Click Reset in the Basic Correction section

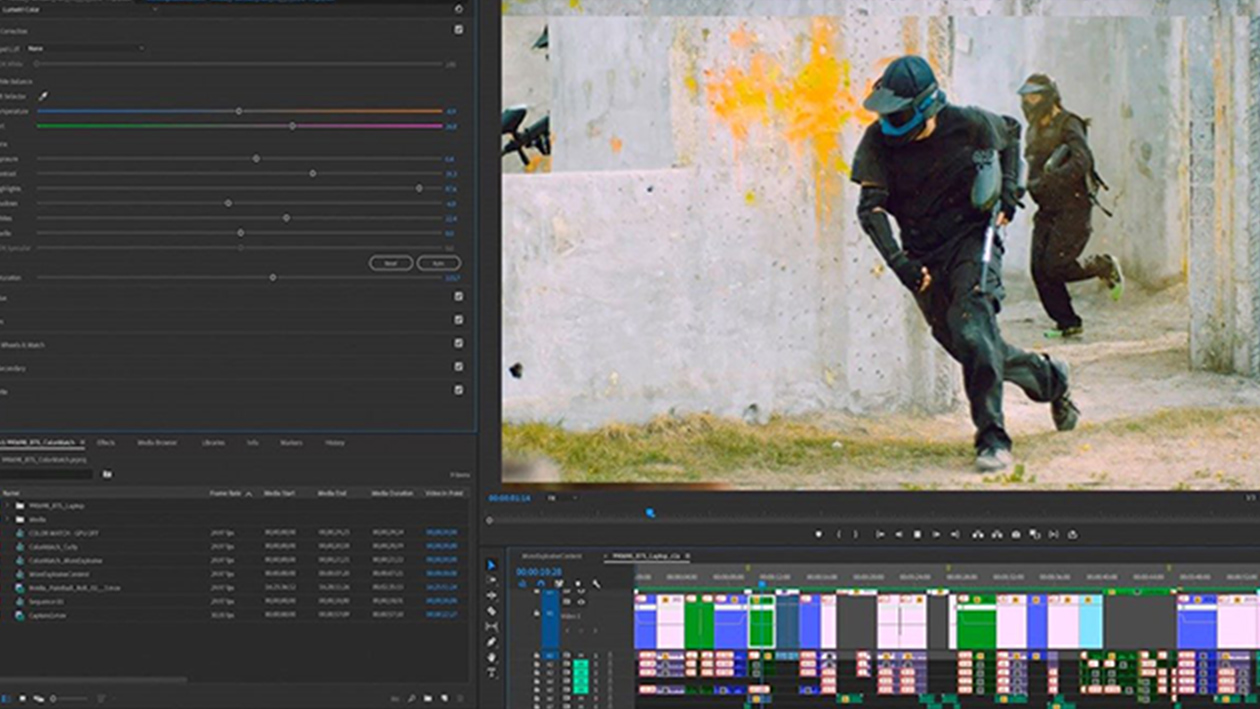click(x=390, y=263)
